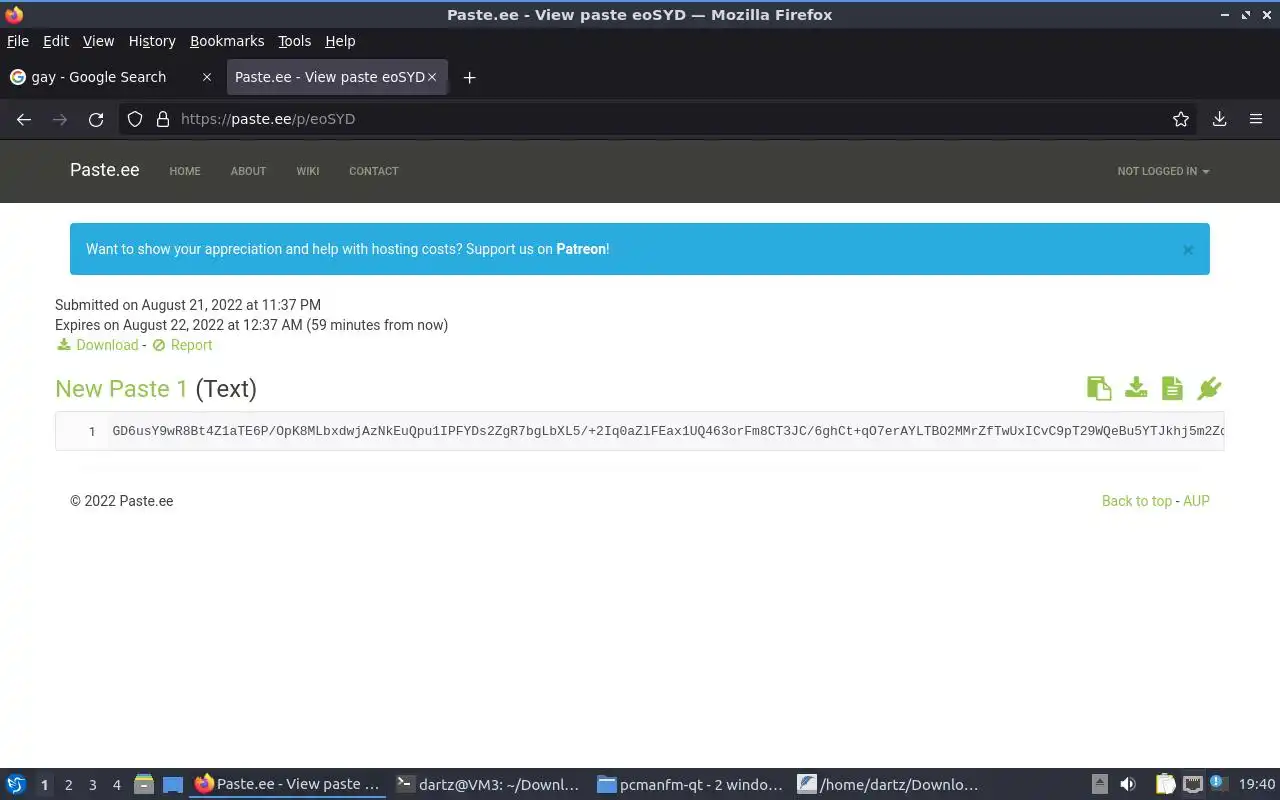Close the Paste.ee tab
Screen dimensions: 1280x800
[x=432, y=77]
